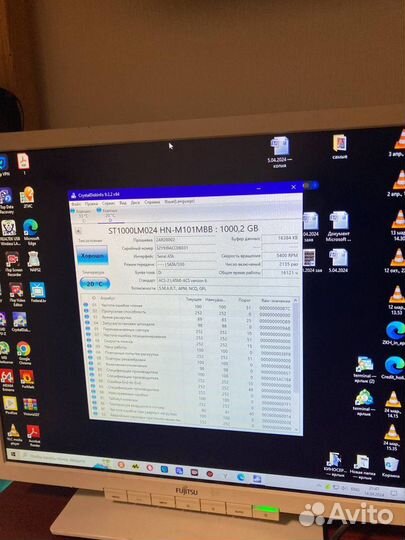
Task: Open the iTop Screen Recorder shortcut
Action: coord(13,264)
